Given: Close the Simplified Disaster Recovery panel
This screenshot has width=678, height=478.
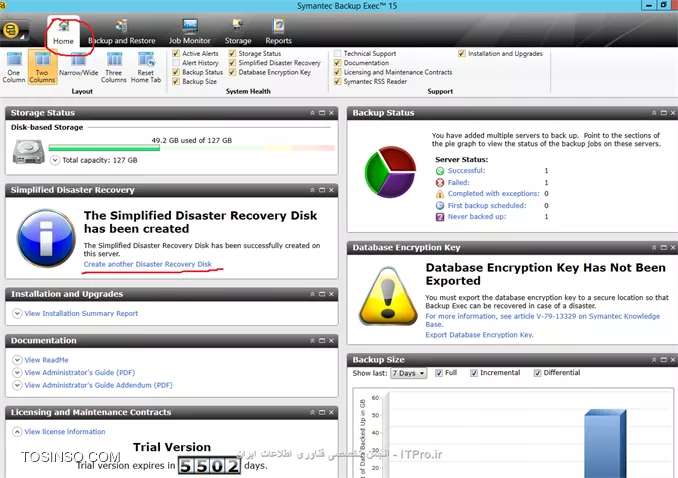Looking at the screenshot, I should (331, 190).
